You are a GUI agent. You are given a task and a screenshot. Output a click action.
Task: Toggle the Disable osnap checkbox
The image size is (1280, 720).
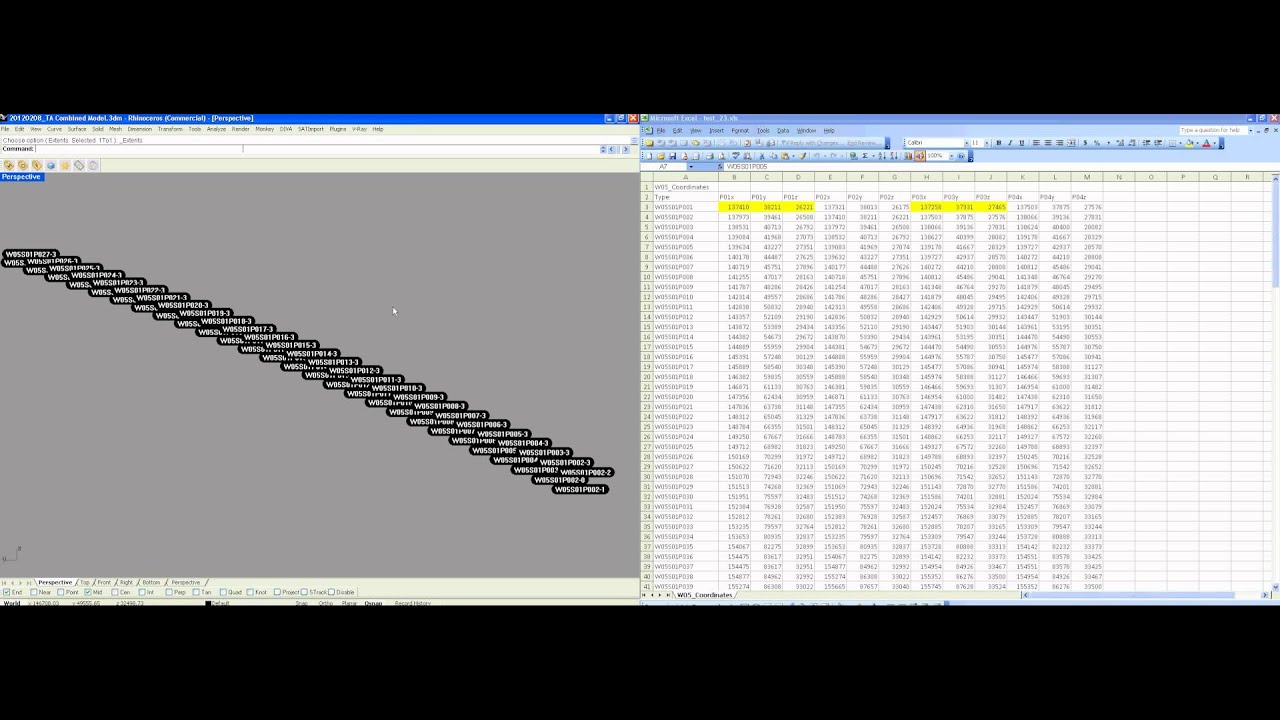click(x=331, y=592)
